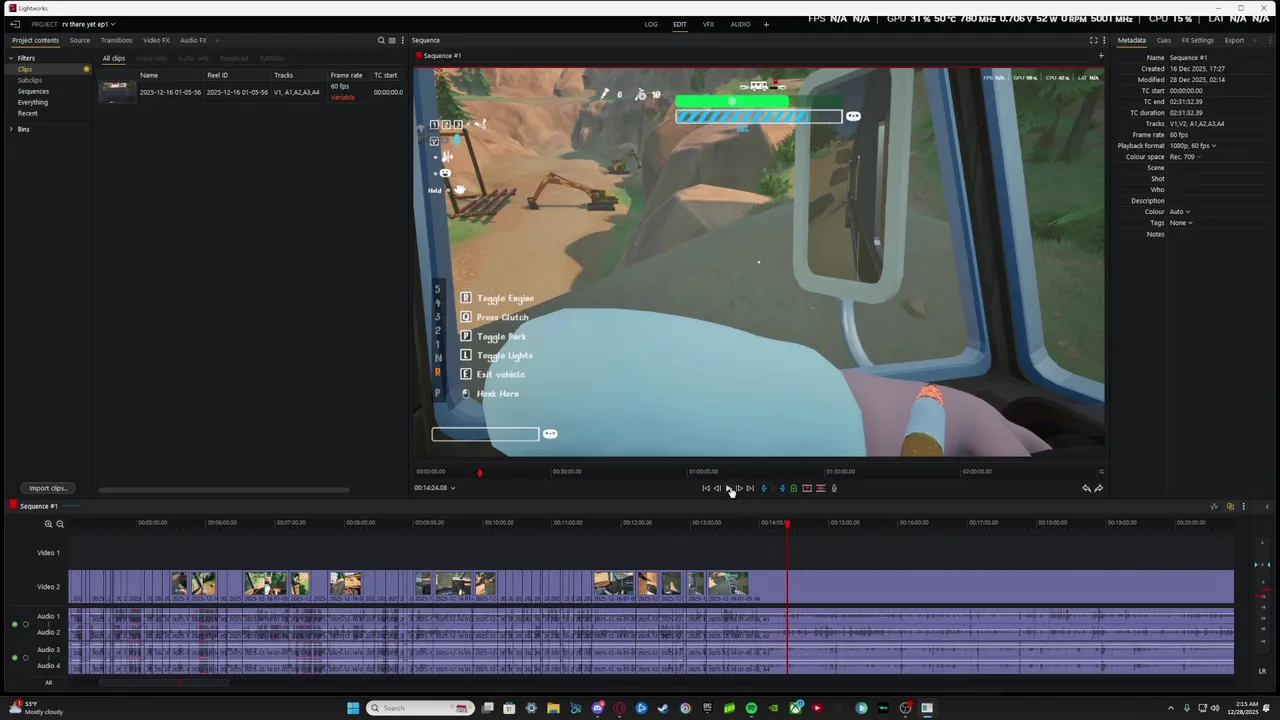Collapse the Filters tree
The image size is (1280, 720).
tap(12, 58)
